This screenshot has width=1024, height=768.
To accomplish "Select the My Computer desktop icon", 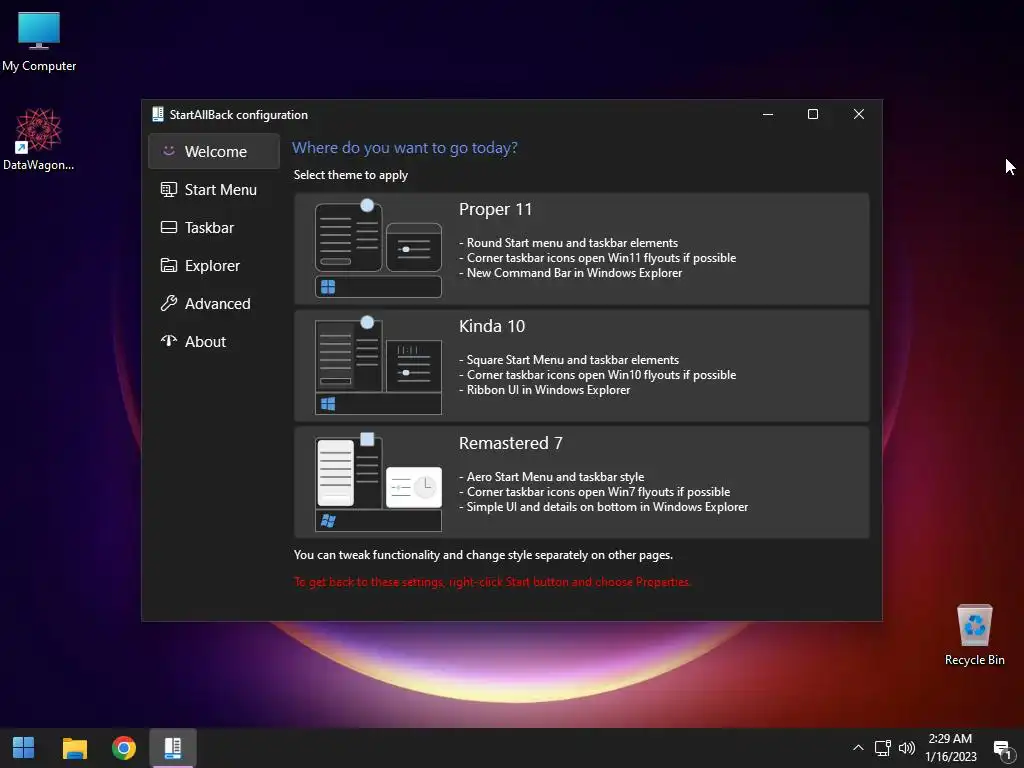I will coord(39,42).
